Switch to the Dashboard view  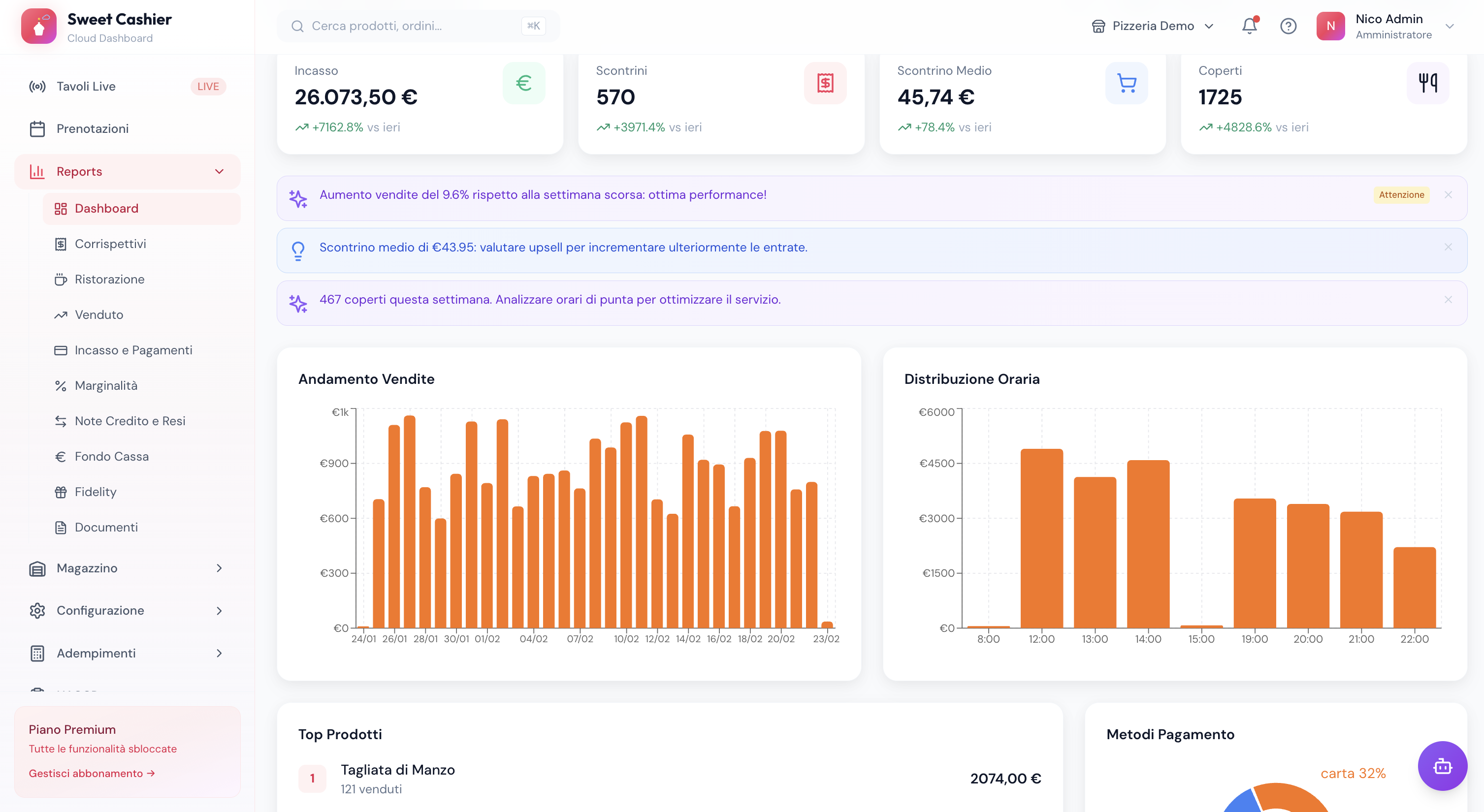(x=106, y=209)
